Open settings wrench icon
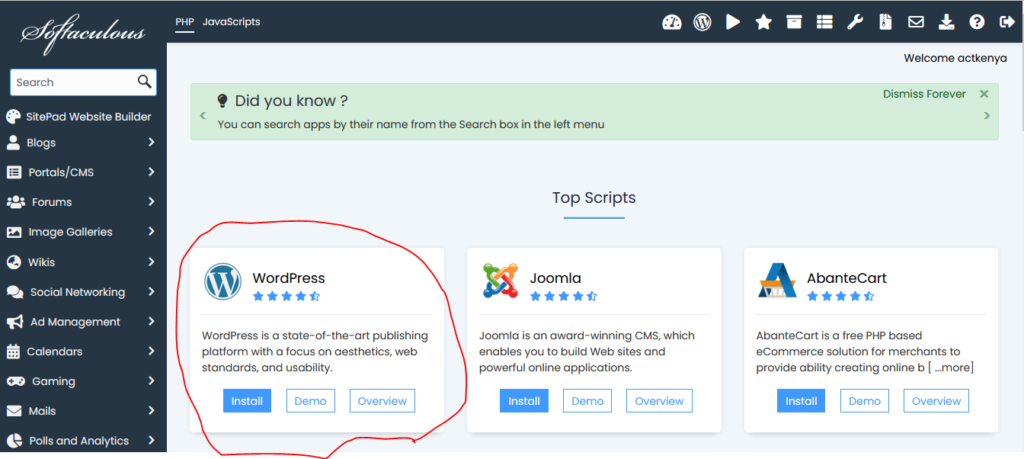 (855, 22)
